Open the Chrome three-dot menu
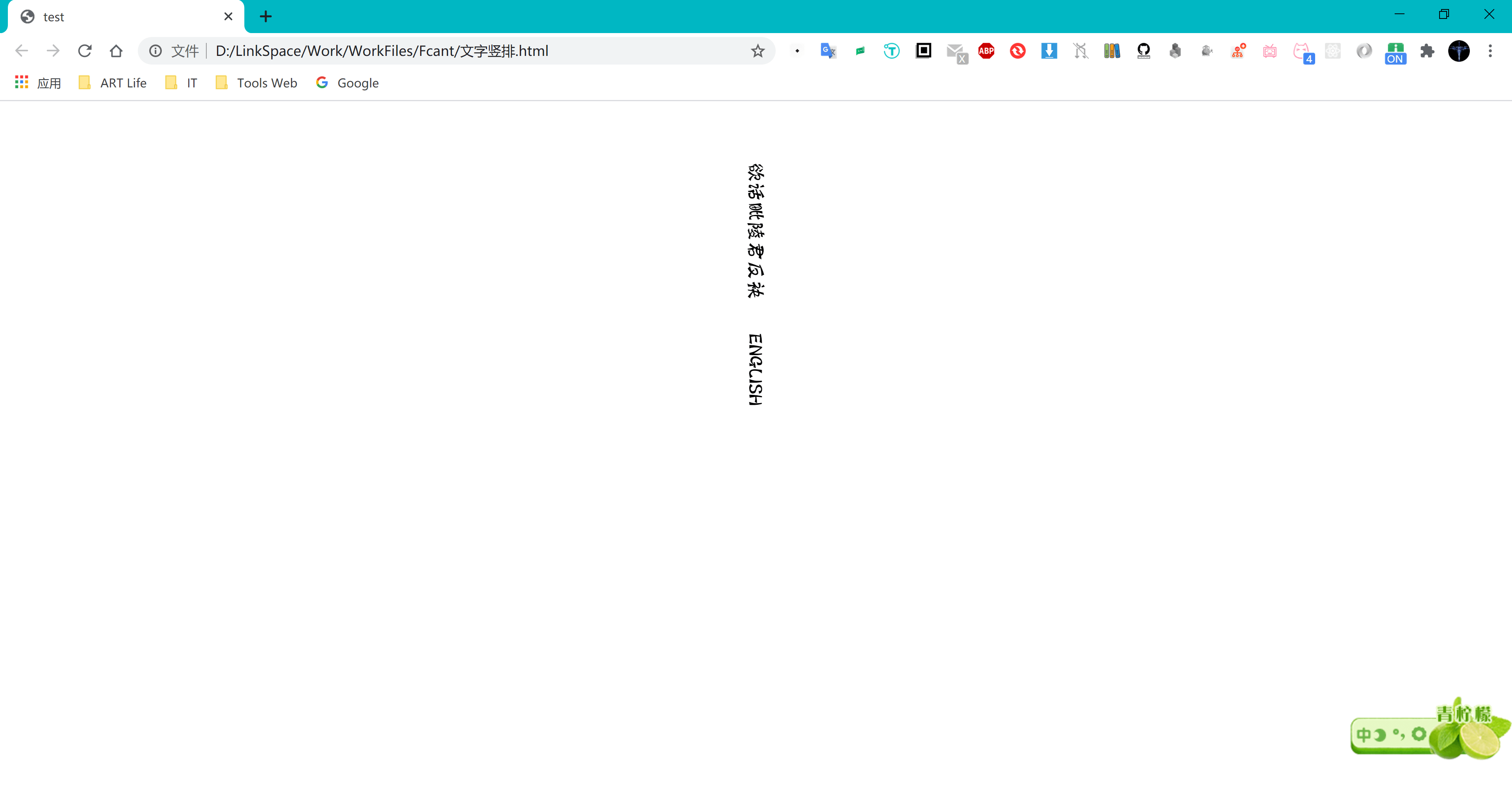 [x=1490, y=51]
